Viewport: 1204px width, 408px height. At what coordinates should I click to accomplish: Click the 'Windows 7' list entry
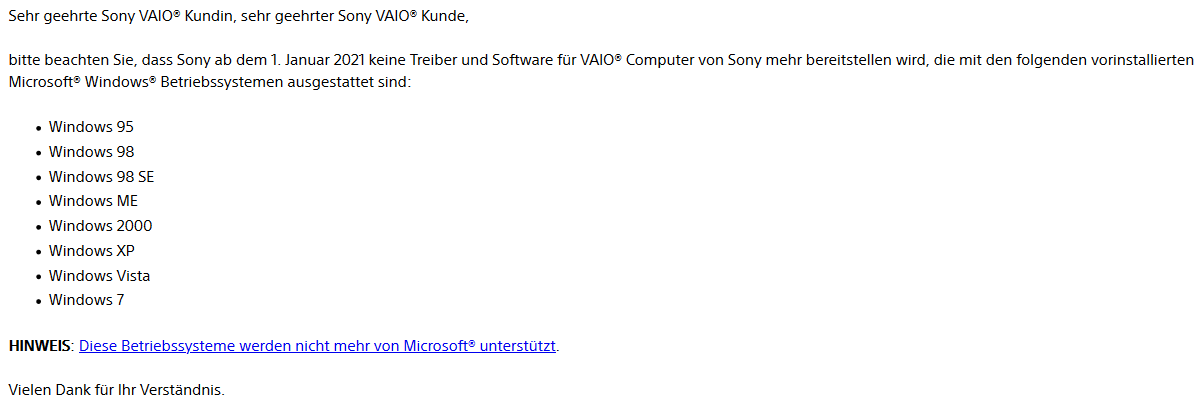tap(86, 300)
